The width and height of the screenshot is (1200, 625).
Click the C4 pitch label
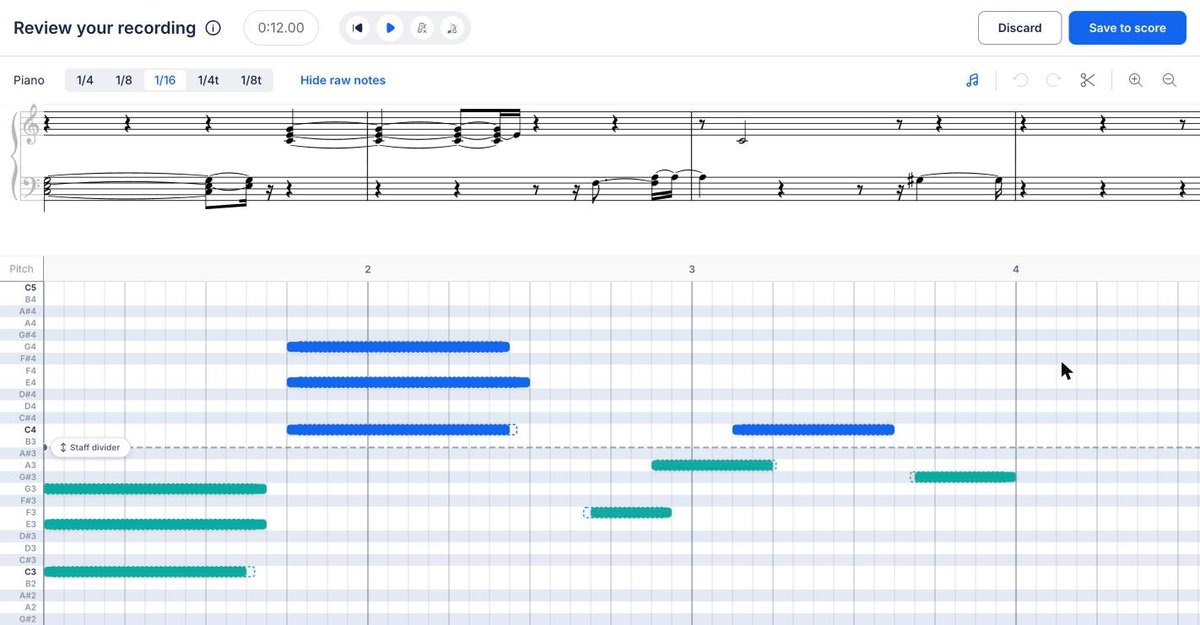point(30,430)
